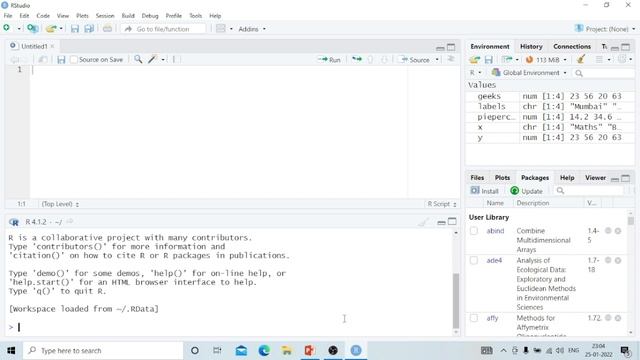Viewport: 640px width, 360px height.
Task: Switch to the Plots tab
Action: pos(502,178)
